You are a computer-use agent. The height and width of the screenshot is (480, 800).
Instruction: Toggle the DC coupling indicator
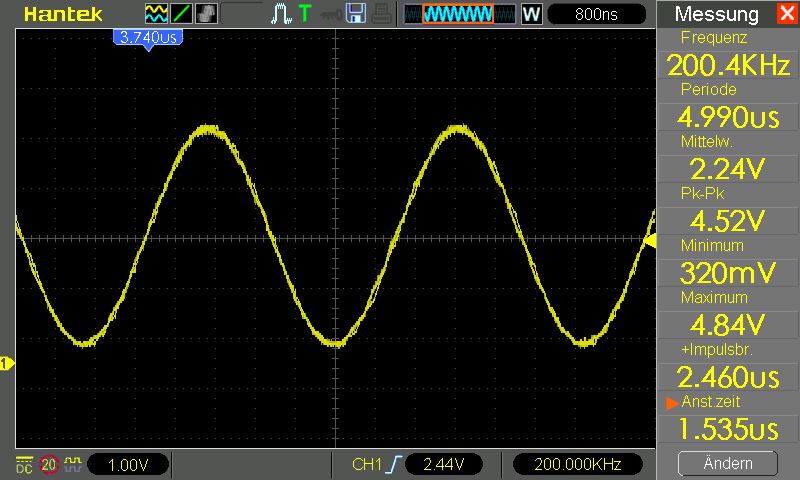(24, 465)
